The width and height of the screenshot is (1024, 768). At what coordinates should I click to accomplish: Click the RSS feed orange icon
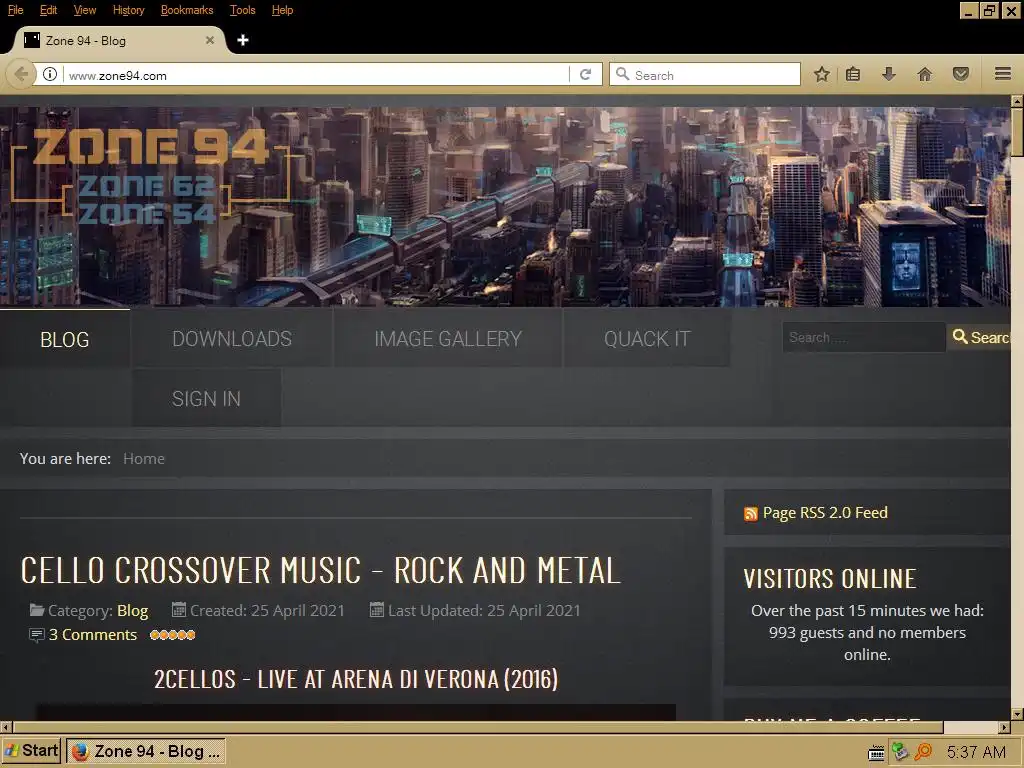[751, 514]
